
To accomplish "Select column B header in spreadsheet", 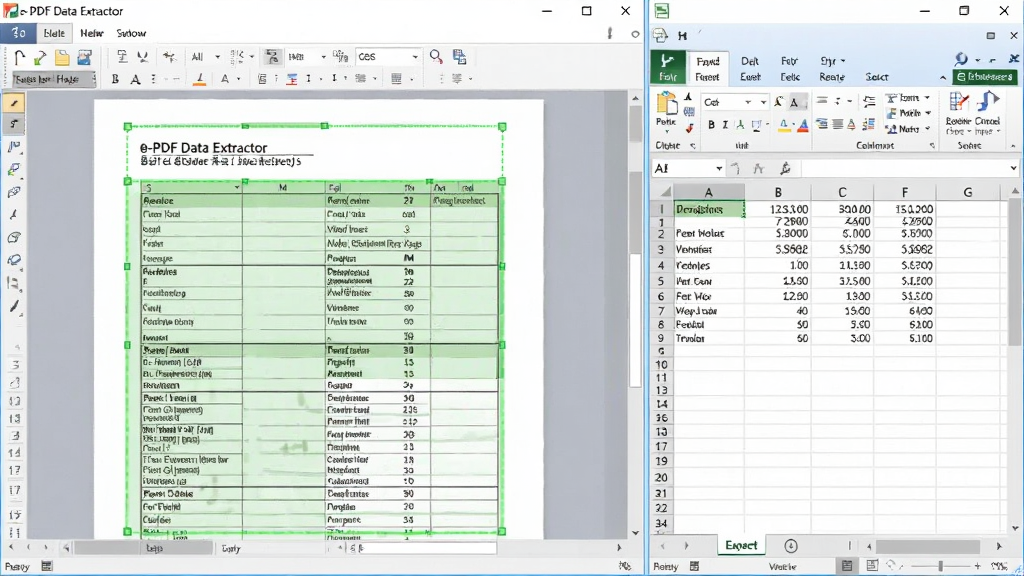I will (x=778, y=192).
